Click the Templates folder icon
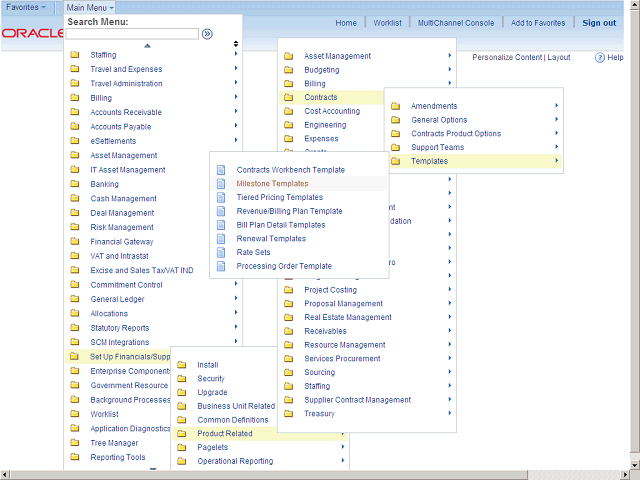This screenshot has width=640, height=480. coord(395,161)
